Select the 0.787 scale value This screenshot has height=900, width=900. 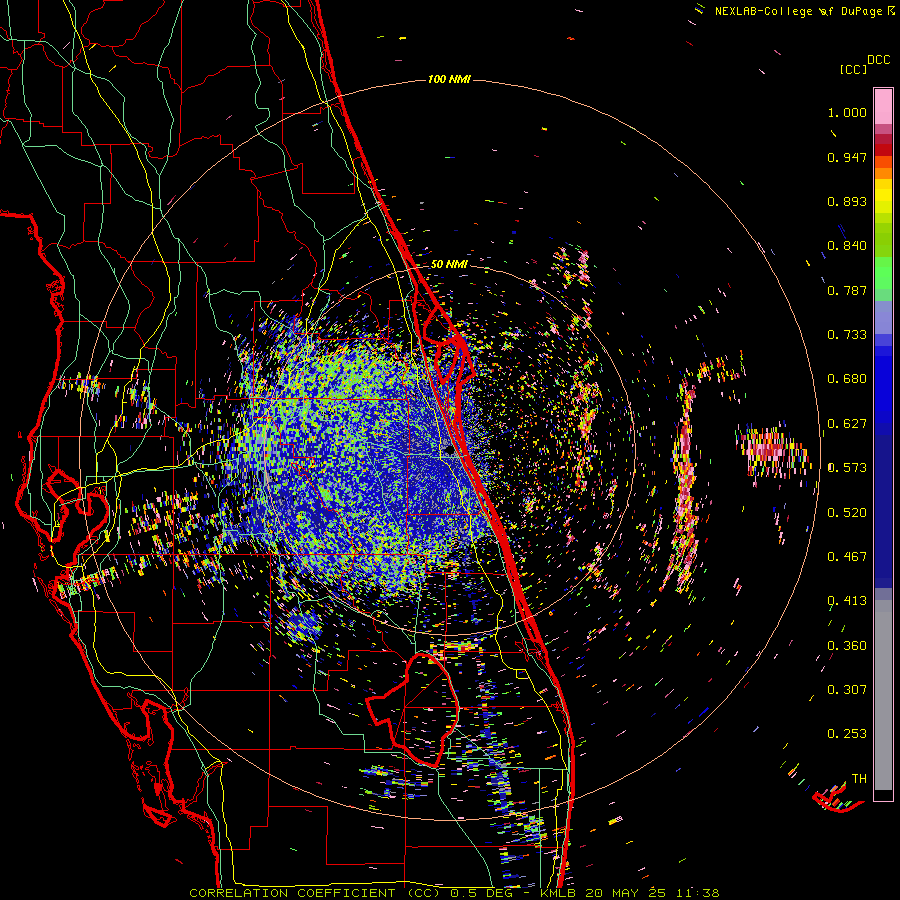pyautogui.click(x=847, y=290)
